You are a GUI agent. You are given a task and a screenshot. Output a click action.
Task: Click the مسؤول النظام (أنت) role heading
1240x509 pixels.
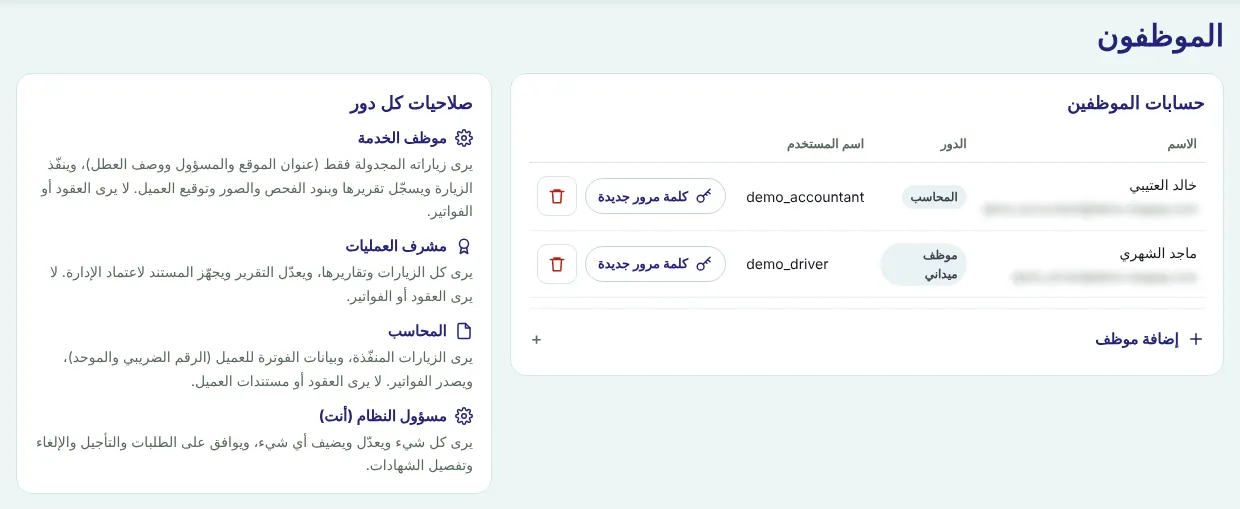pos(383,416)
